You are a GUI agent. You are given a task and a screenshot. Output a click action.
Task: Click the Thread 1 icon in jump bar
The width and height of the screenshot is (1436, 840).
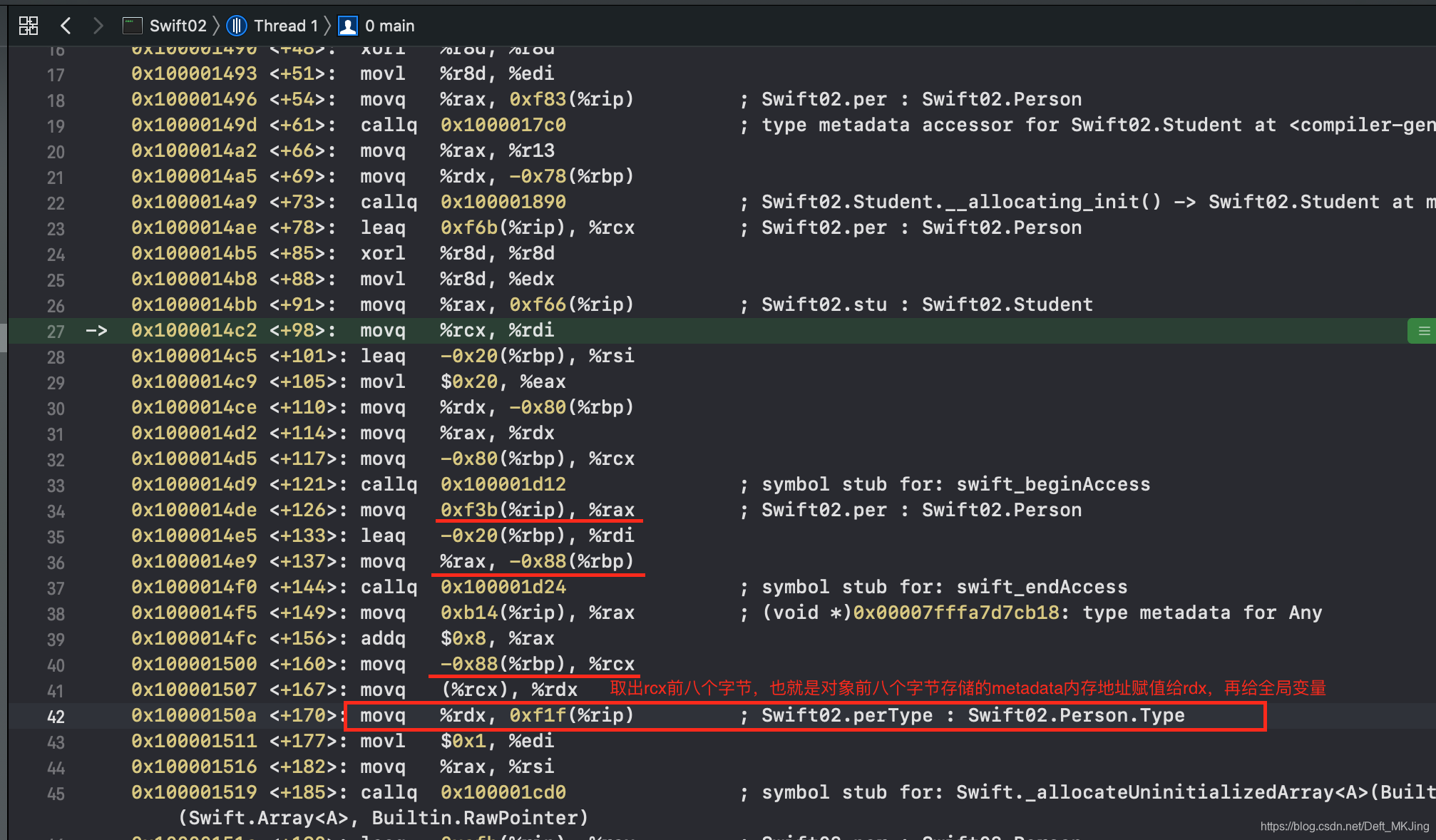(x=237, y=26)
